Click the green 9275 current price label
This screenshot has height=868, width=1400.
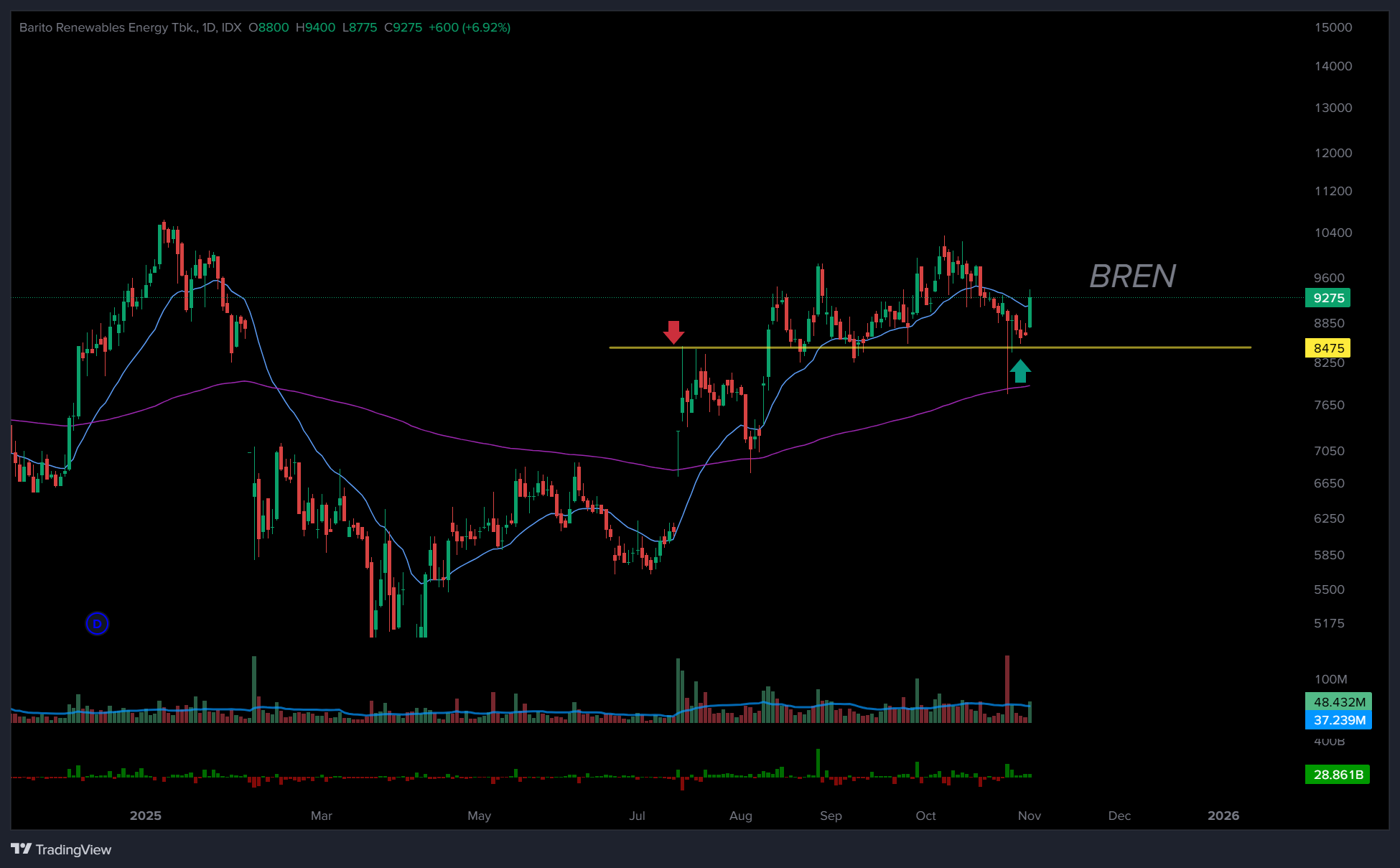pos(1327,298)
